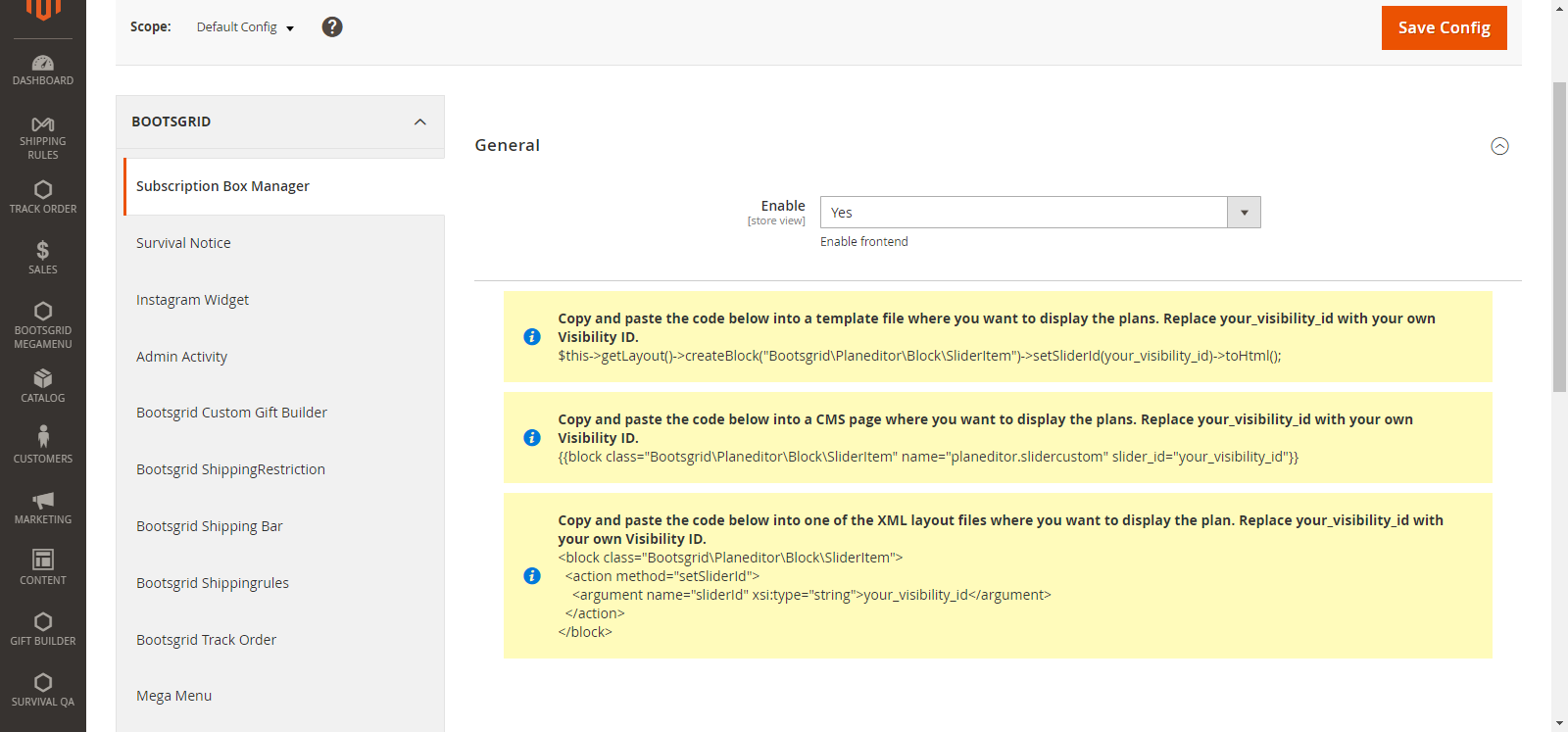1568x732 pixels.
Task: Open Survival QA sidebar item
Action: click(43, 690)
